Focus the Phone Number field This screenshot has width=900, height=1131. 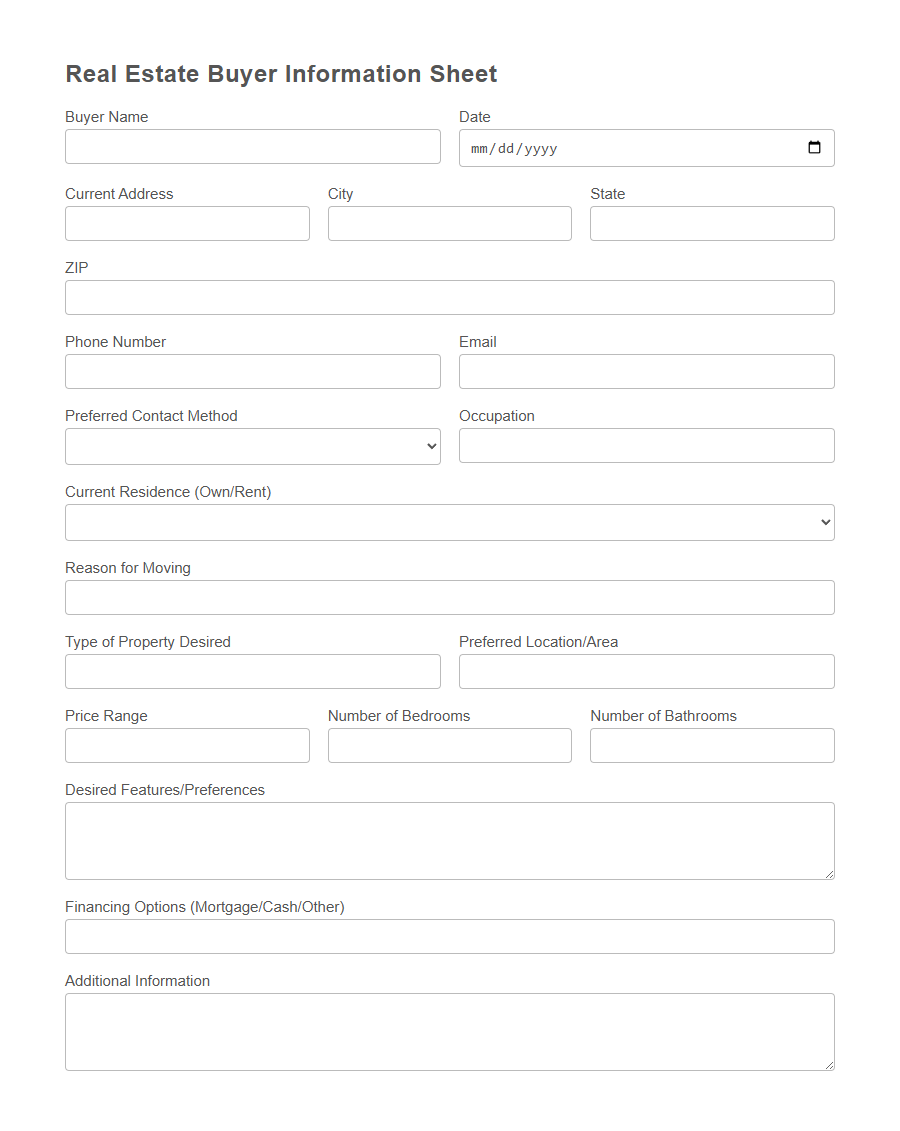point(252,371)
